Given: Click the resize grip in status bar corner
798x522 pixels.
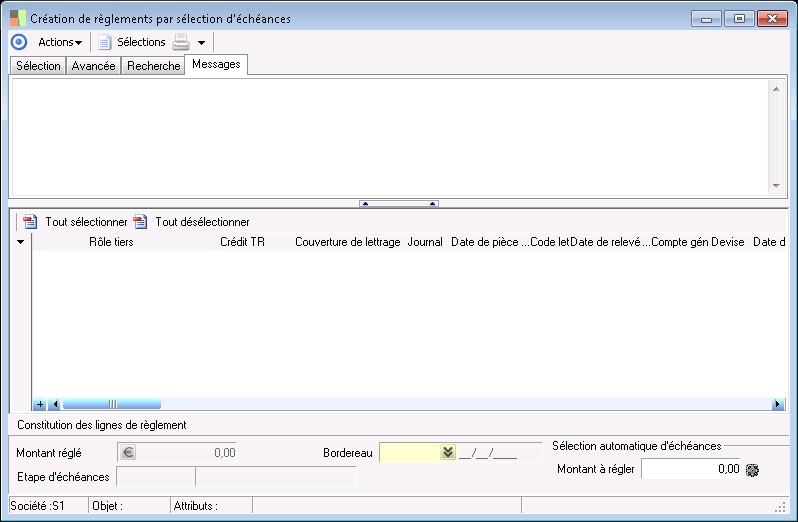Looking at the screenshot, I should 780,507.
